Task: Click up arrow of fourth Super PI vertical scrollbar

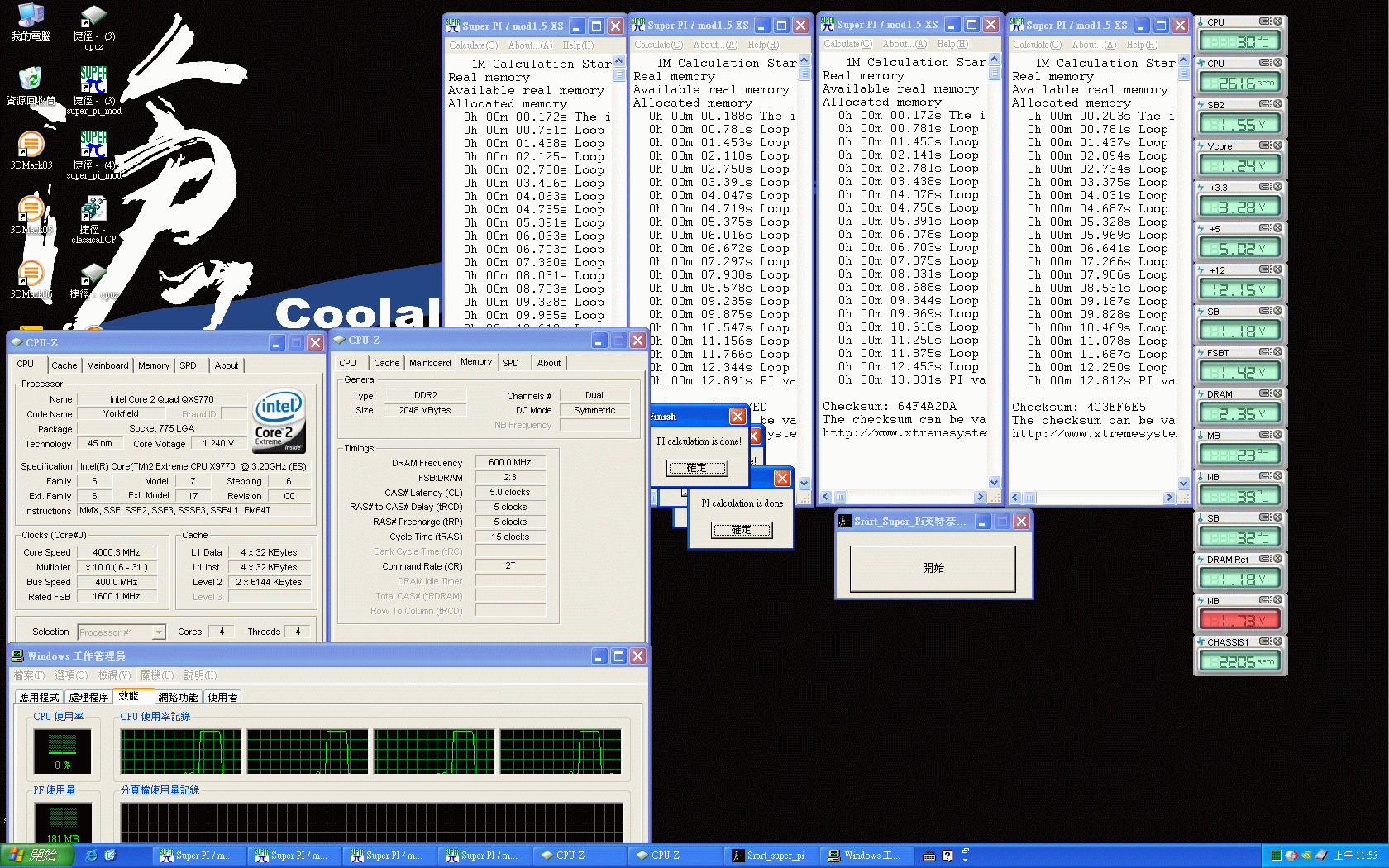Action: pyautogui.click(x=1183, y=60)
